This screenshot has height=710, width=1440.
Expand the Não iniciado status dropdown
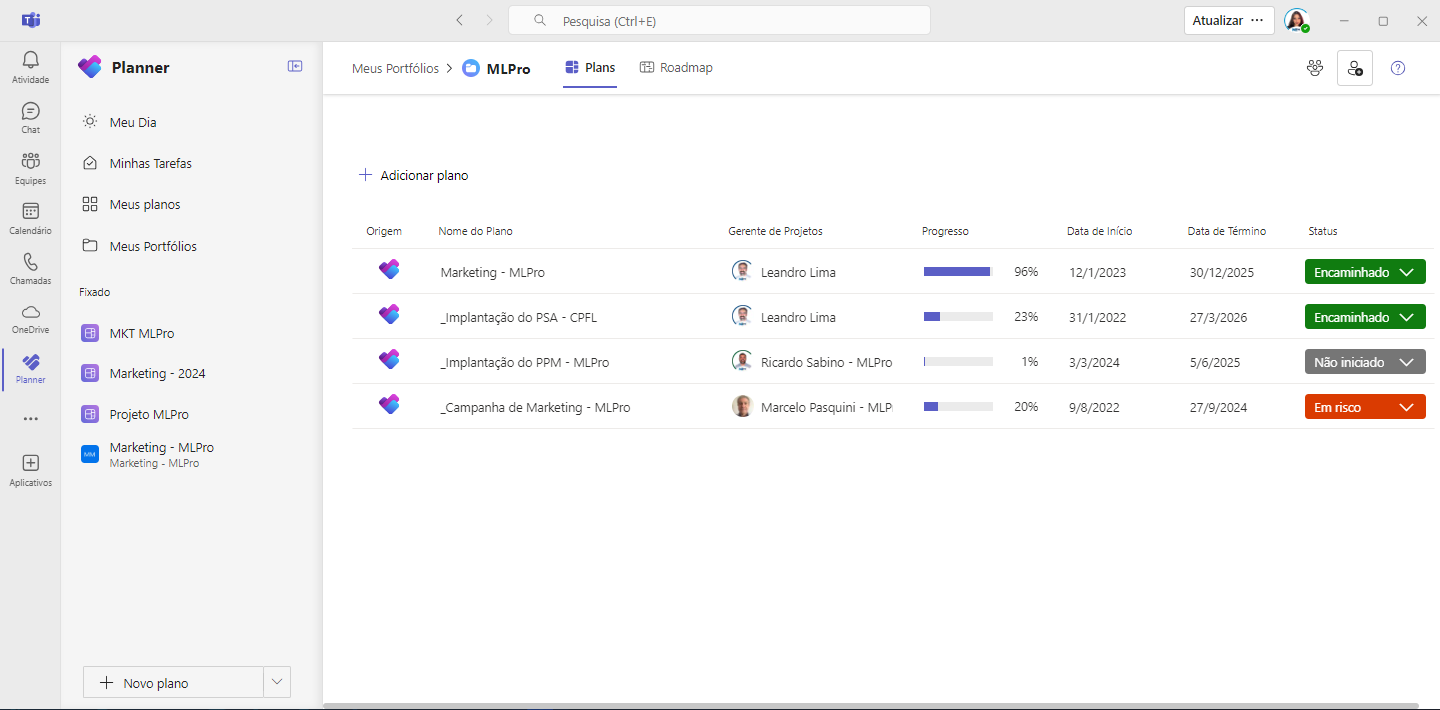[x=1365, y=362]
